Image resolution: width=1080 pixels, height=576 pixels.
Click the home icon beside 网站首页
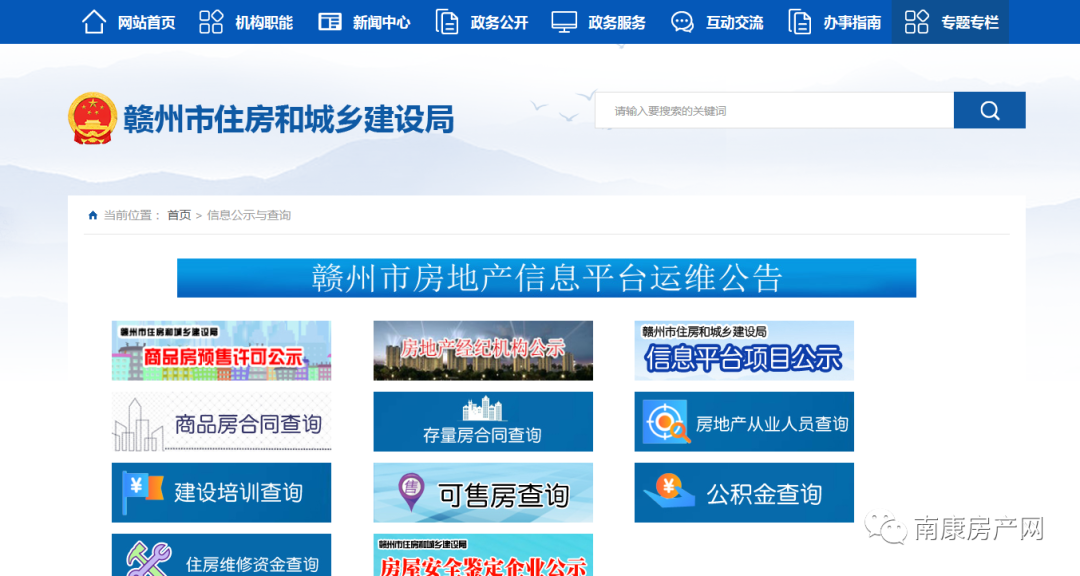[94, 21]
